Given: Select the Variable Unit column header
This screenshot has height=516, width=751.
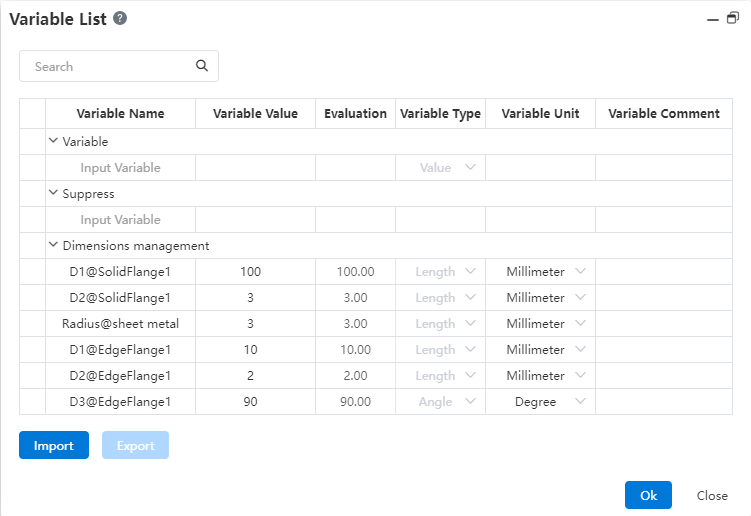Looking at the screenshot, I should click(541, 114).
